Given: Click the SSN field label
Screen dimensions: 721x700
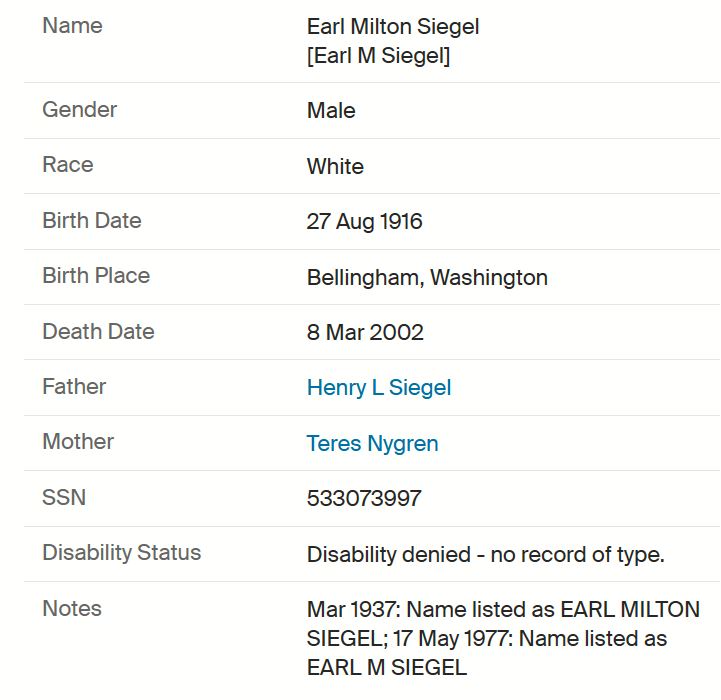Looking at the screenshot, I should pyautogui.click(x=64, y=497).
